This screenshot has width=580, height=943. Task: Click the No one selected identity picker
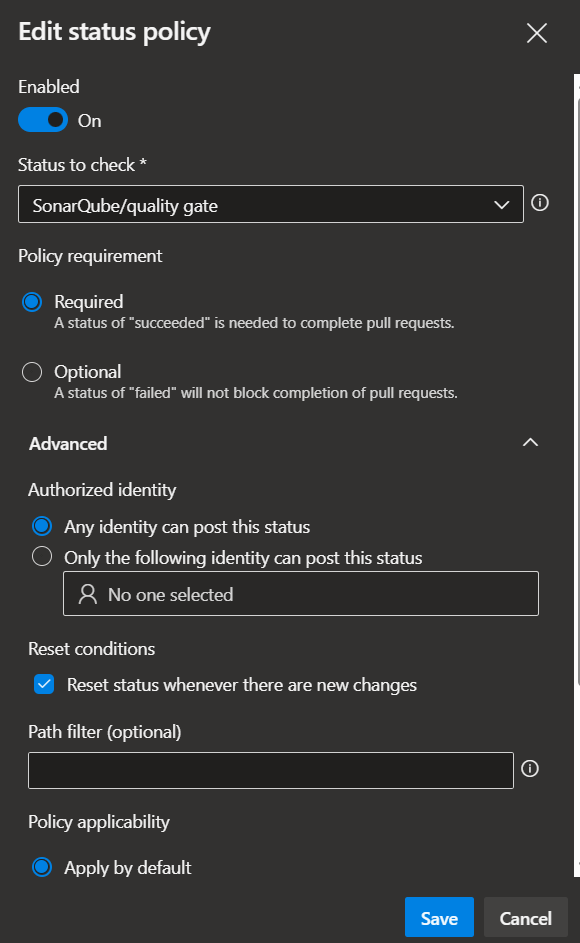301,594
